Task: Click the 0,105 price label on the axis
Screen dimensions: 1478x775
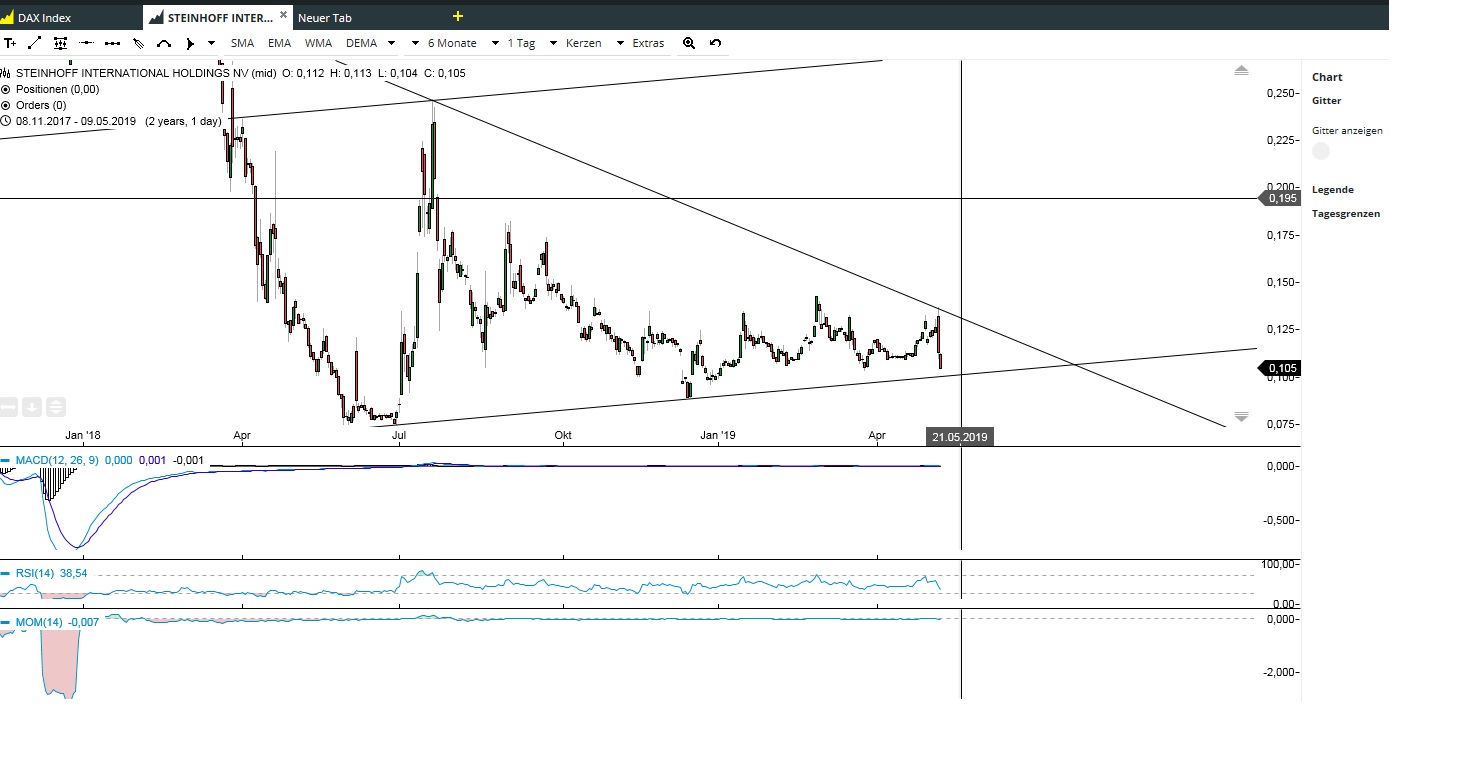Action: point(1281,369)
